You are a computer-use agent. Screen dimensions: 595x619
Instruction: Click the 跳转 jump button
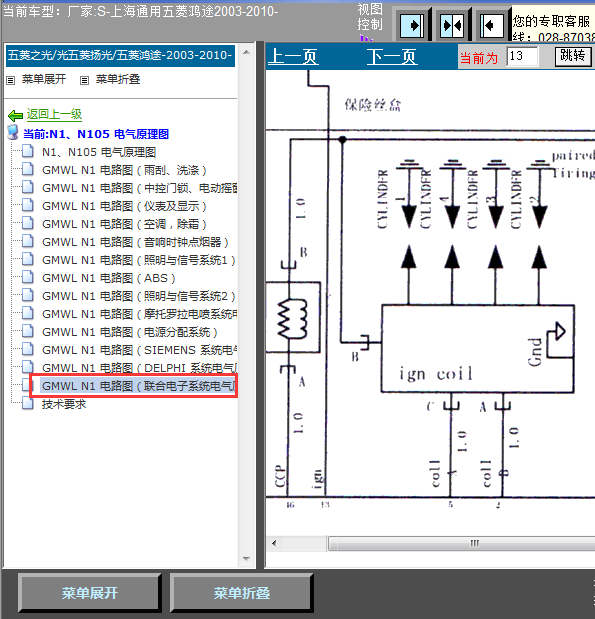click(573, 56)
